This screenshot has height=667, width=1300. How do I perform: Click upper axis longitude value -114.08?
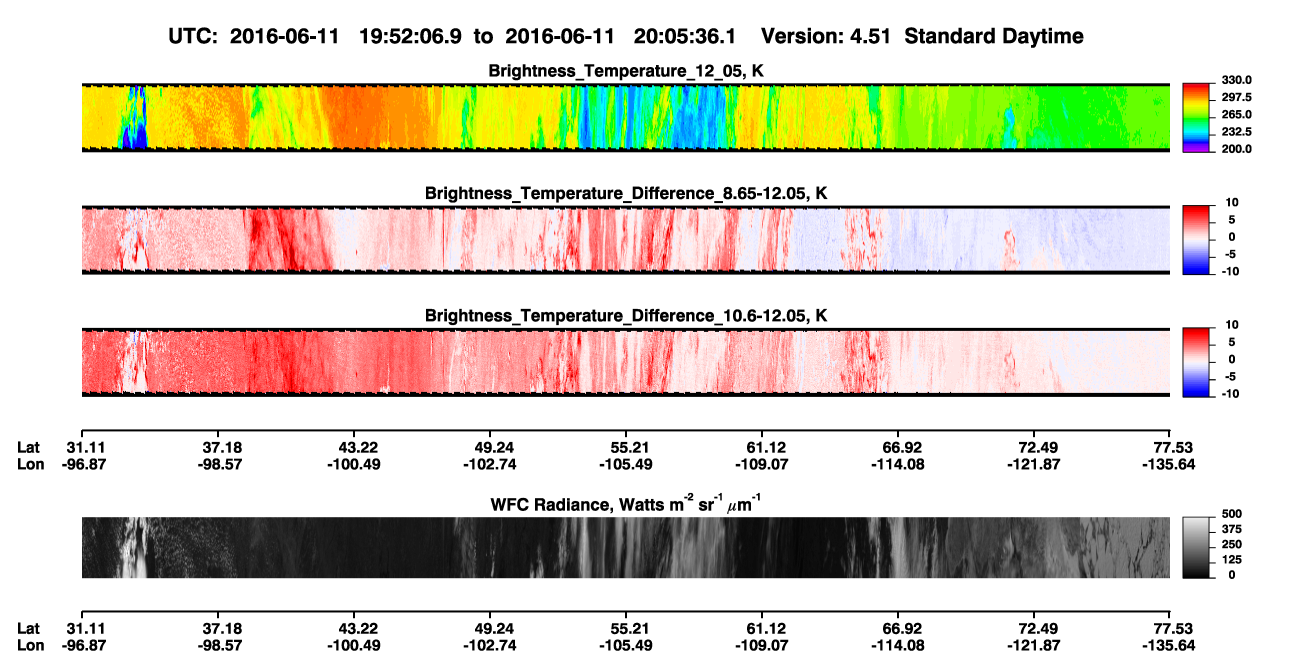tap(896, 463)
